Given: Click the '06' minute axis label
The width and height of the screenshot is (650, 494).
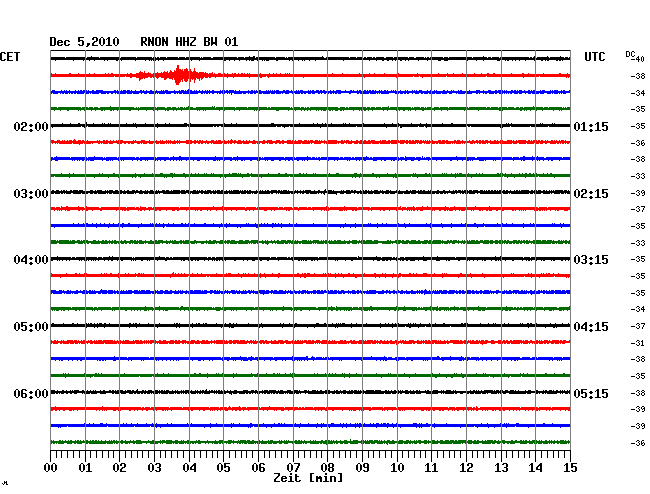Looking at the screenshot, I should coord(258,467).
